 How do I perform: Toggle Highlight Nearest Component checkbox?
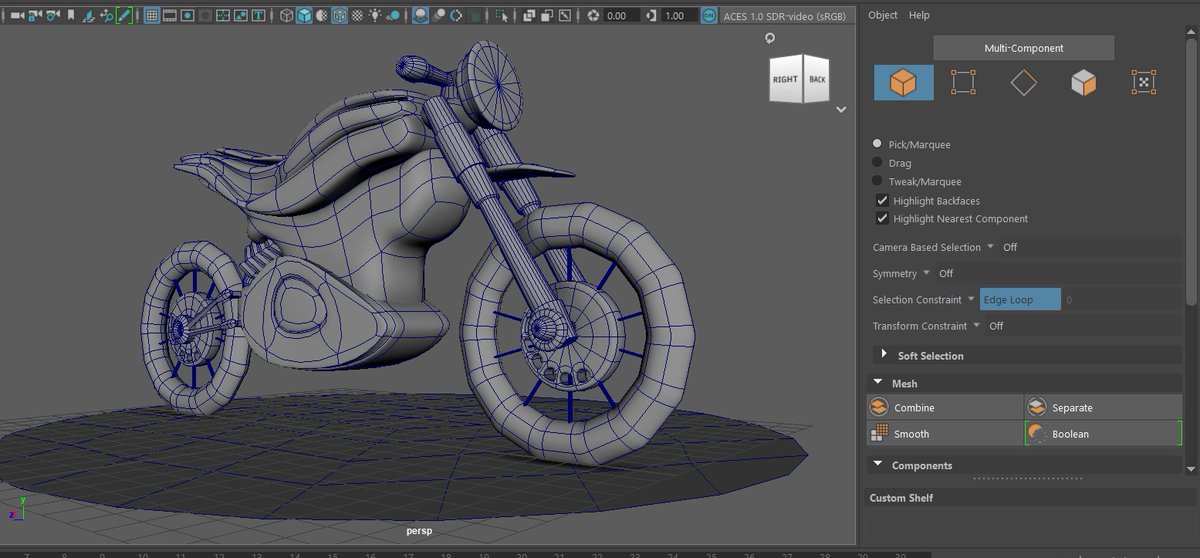pyautogui.click(x=882, y=219)
